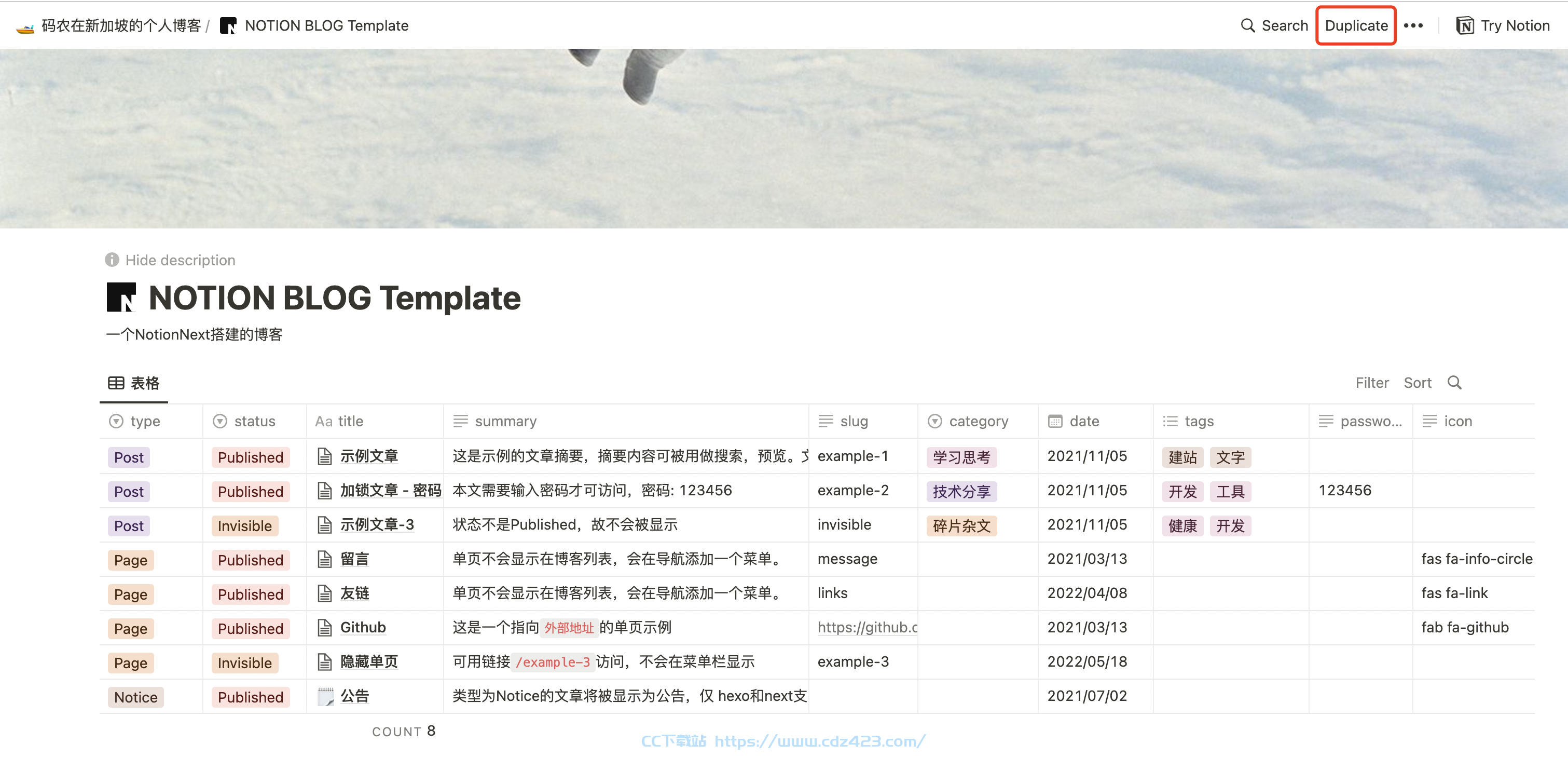Click the notepad icon of 公告 row
Image resolution: width=1568 pixels, height=757 pixels.
tap(326, 696)
